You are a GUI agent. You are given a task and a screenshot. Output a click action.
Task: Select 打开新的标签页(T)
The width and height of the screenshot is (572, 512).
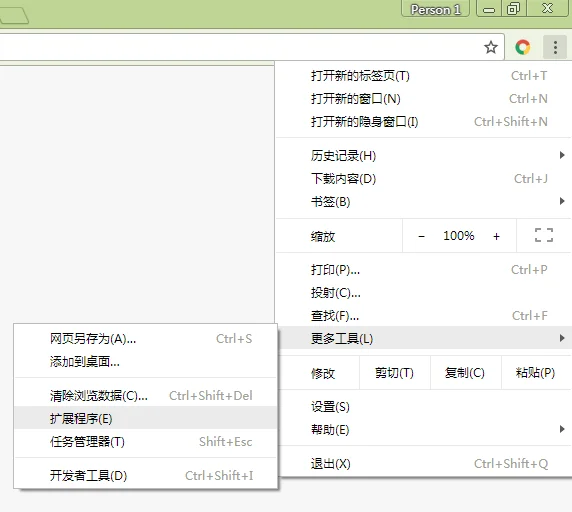[x=423, y=76]
